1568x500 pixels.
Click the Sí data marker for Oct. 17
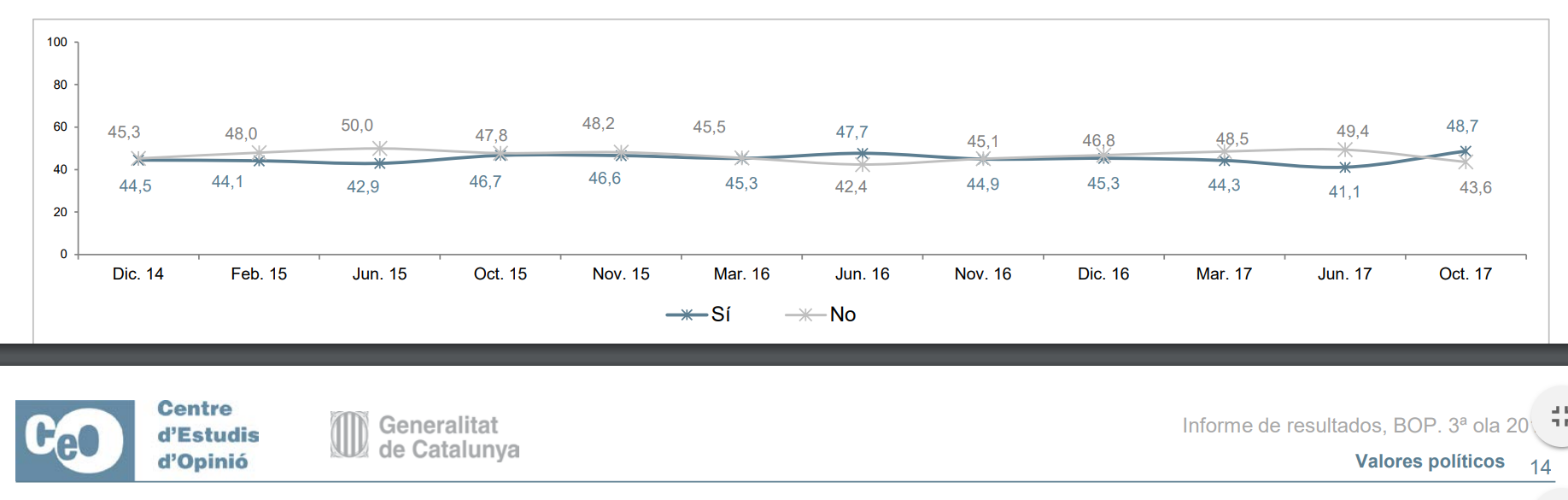coord(1466,151)
